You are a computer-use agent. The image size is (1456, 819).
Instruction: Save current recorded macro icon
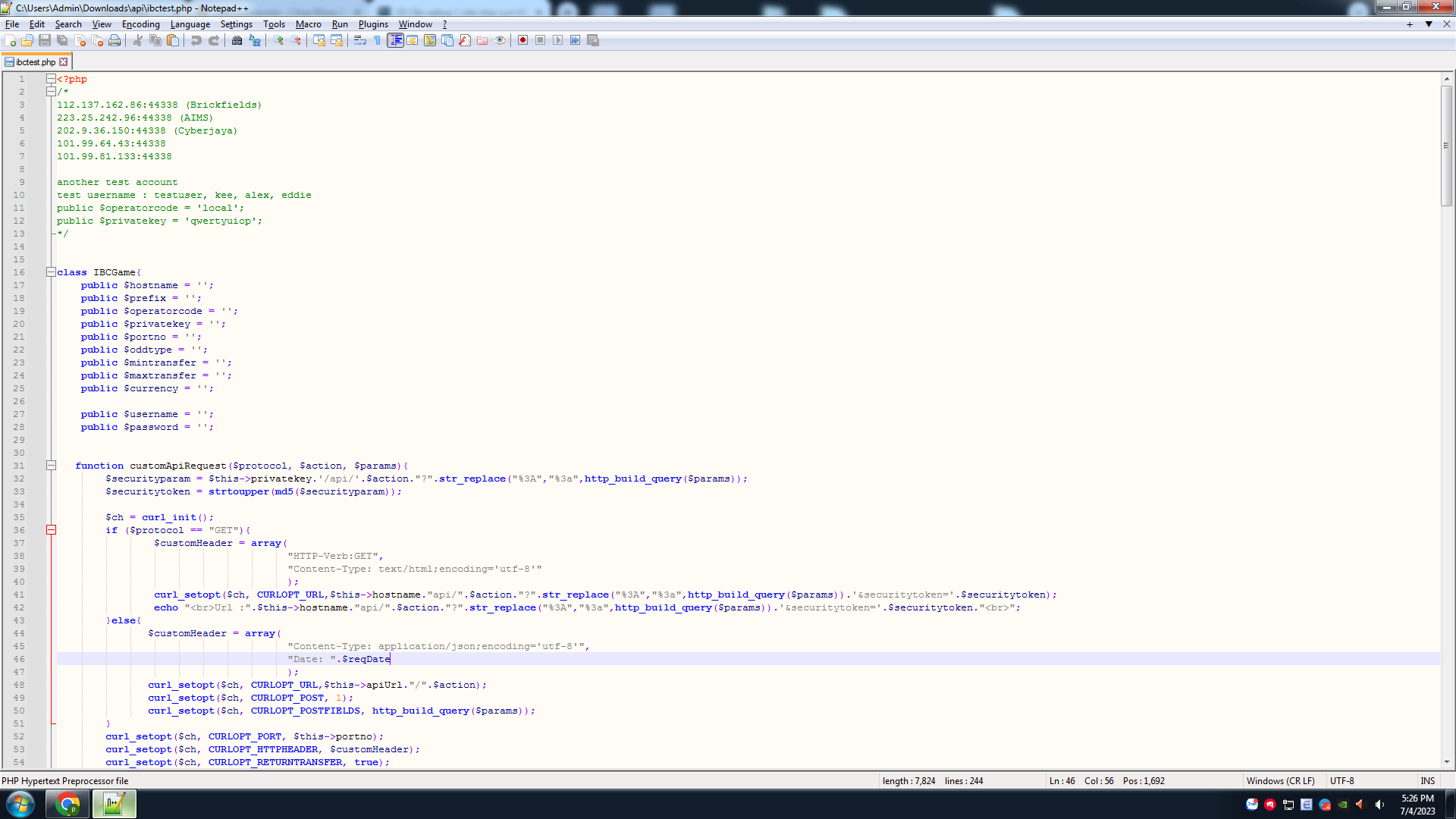[x=593, y=40]
